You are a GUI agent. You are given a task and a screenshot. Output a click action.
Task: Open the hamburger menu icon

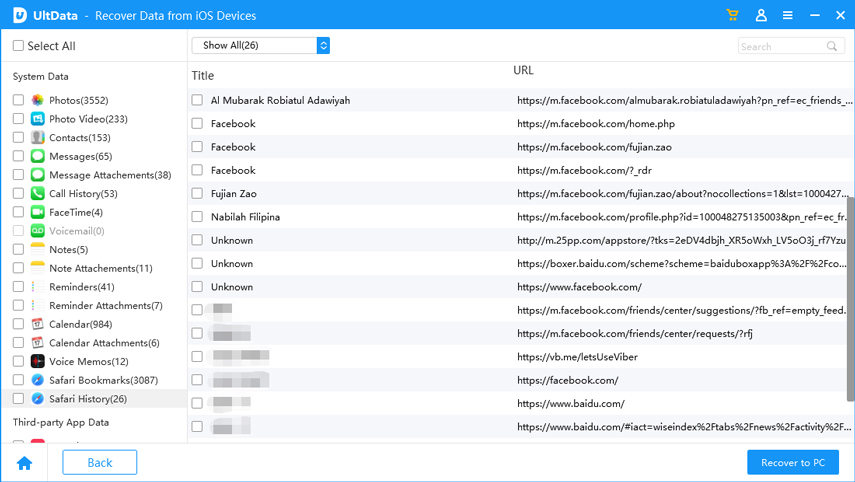tap(788, 15)
